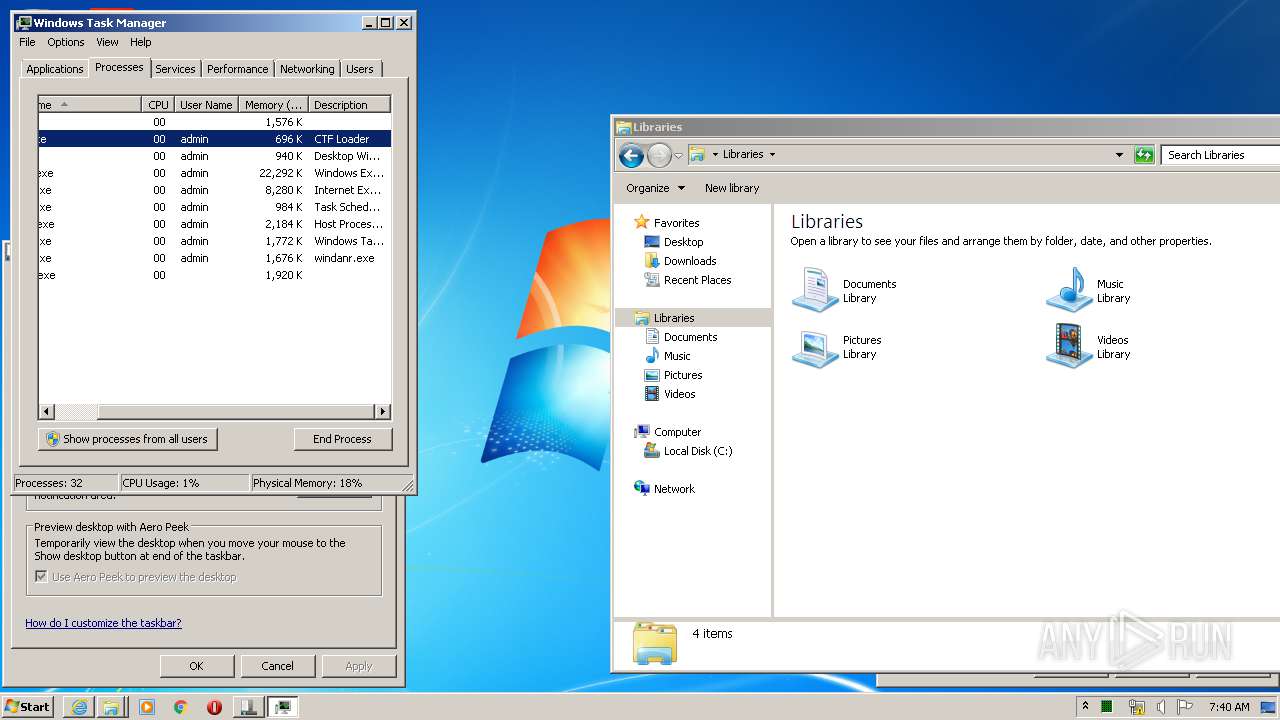
Task: Open Google Chrome from the taskbar
Action: point(180,707)
